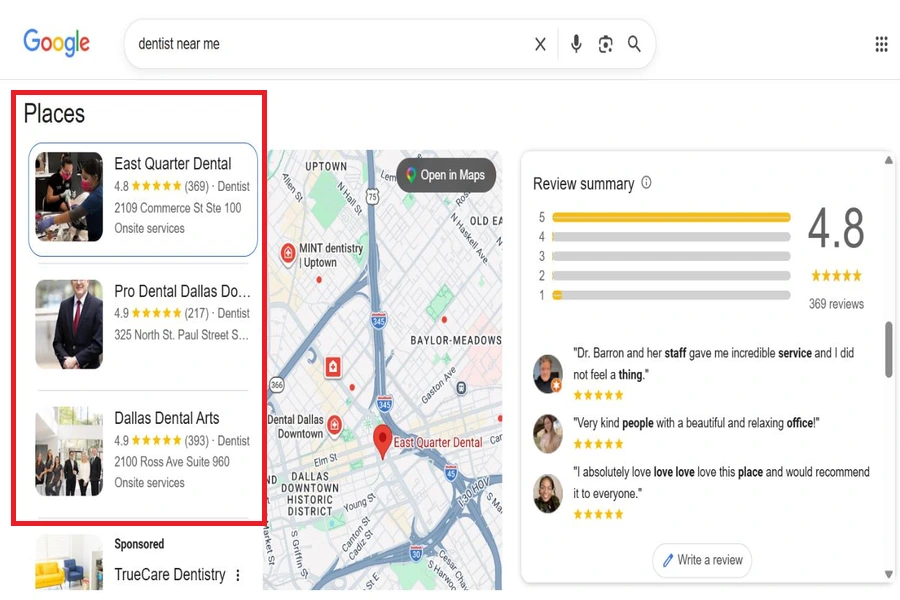Click the Review summary info icon

[646, 183]
